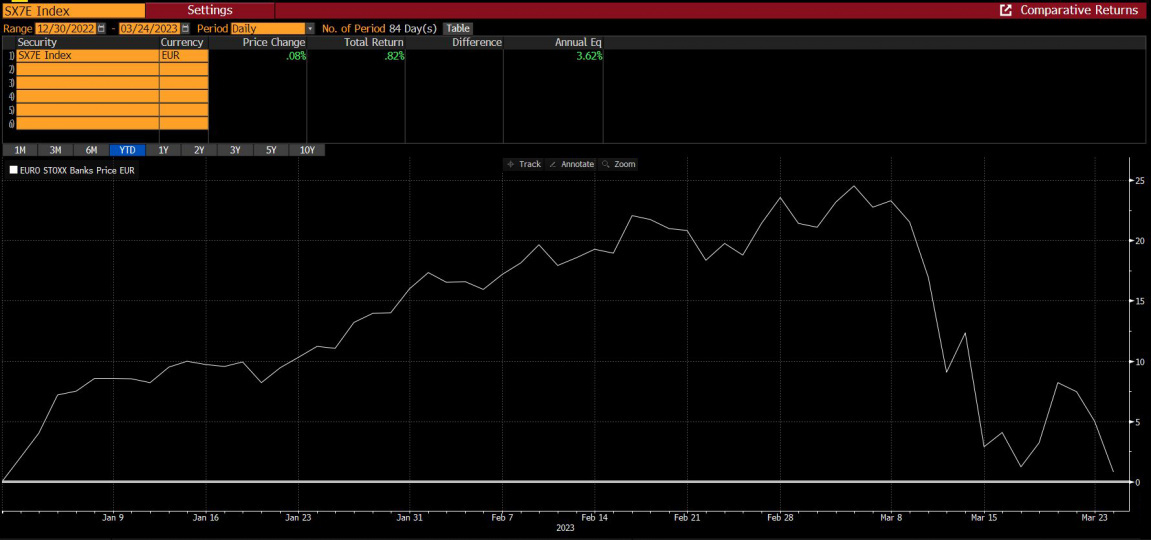Click the empty security cell in row 2
The height and width of the screenshot is (540, 1151).
[x=87, y=70]
